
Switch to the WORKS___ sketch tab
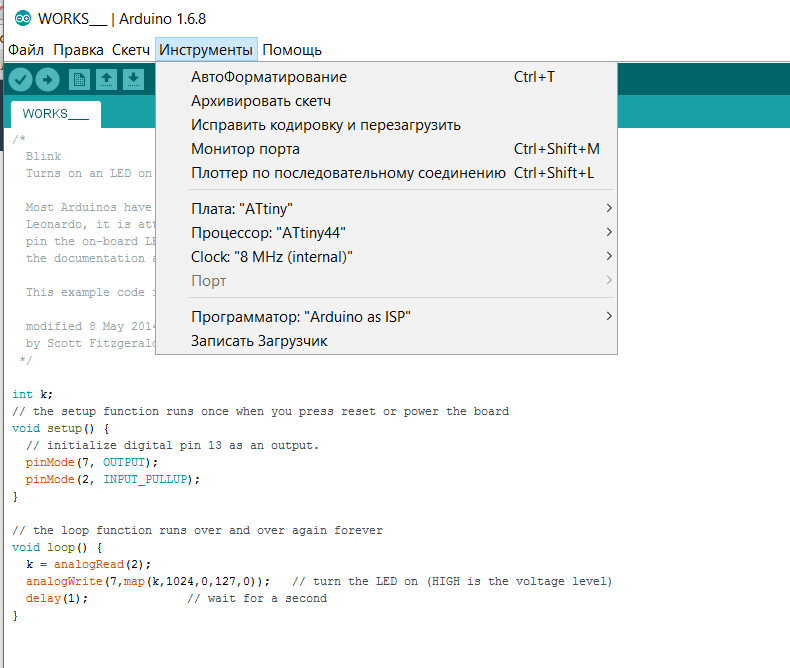[x=55, y=114]
